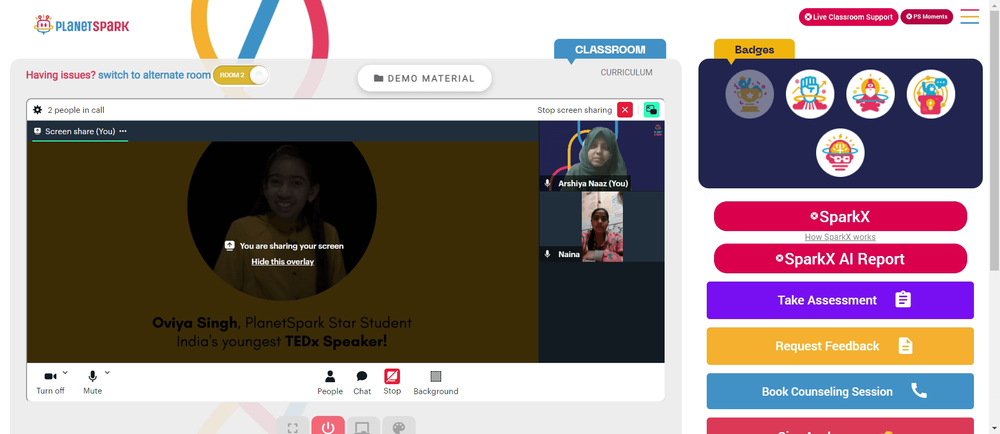Click Book Counseling Session

(x=840, y=391)
